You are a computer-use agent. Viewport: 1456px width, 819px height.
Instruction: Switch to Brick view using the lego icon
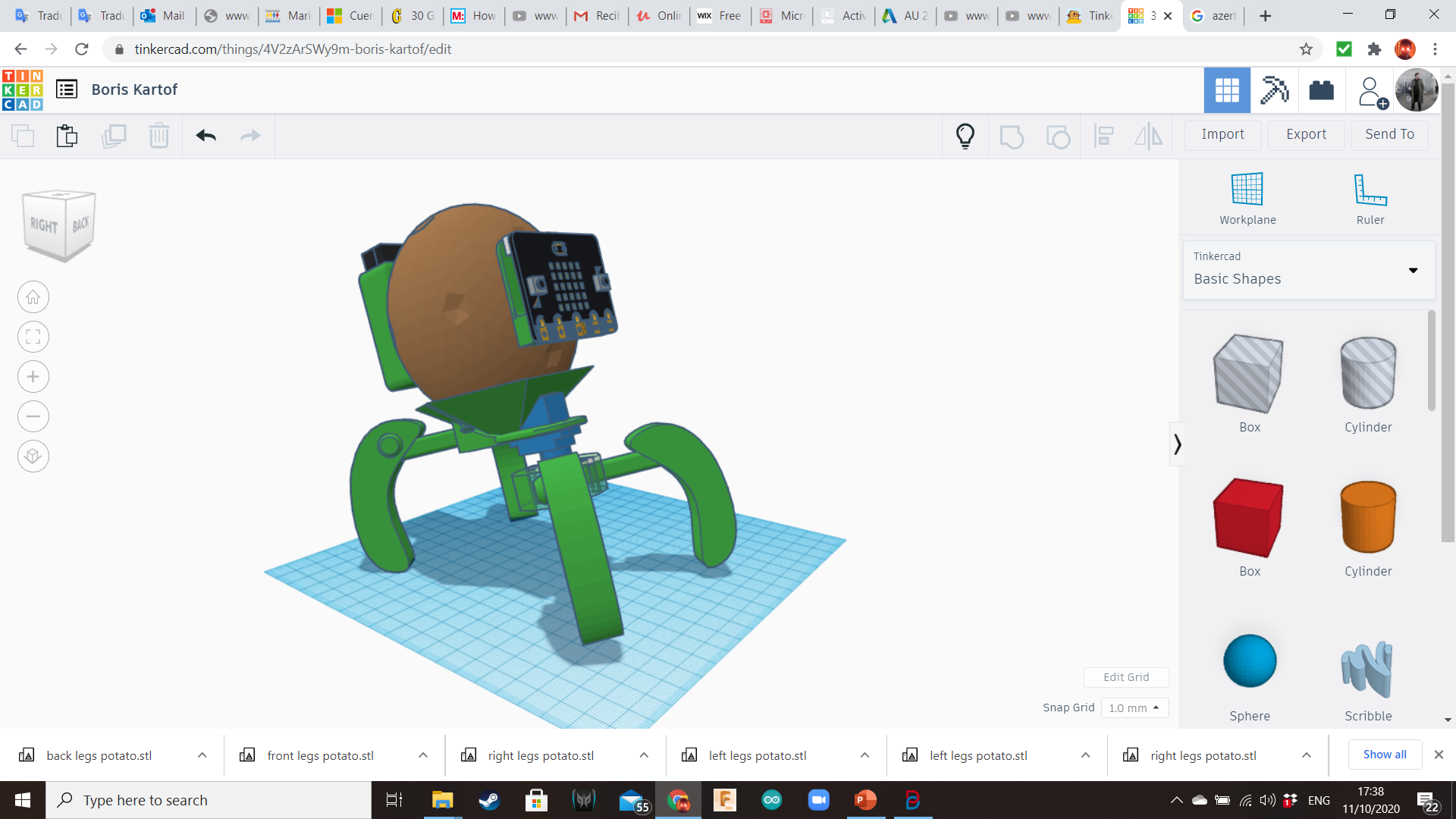click(1321, 89)
